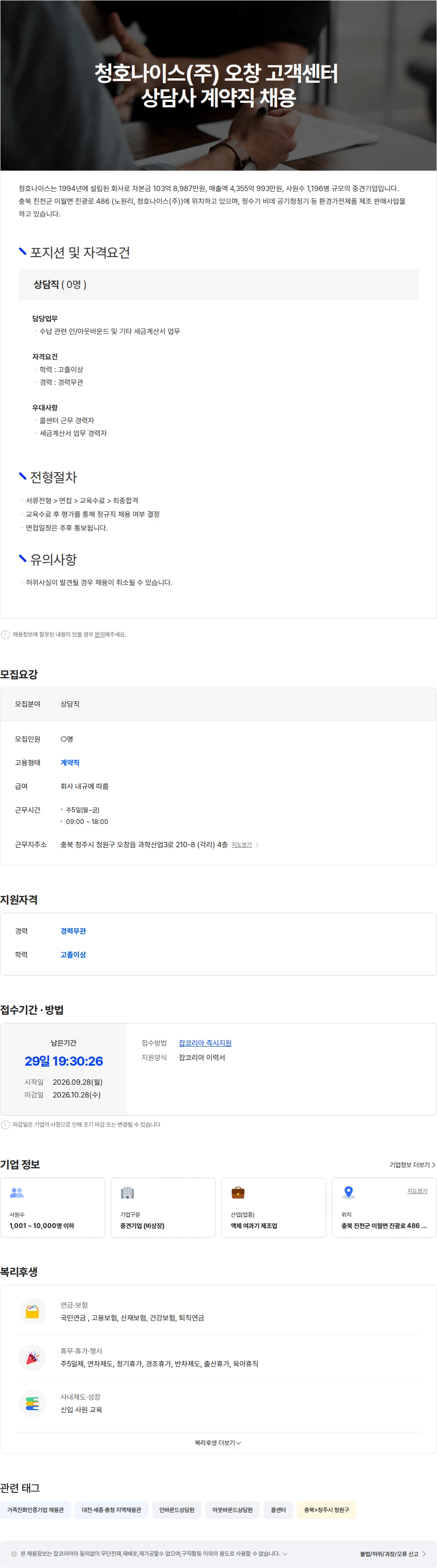The image size is (437, 1568).
Task: Click 경력무관 career requirement link
Action: tap(73, 931)
